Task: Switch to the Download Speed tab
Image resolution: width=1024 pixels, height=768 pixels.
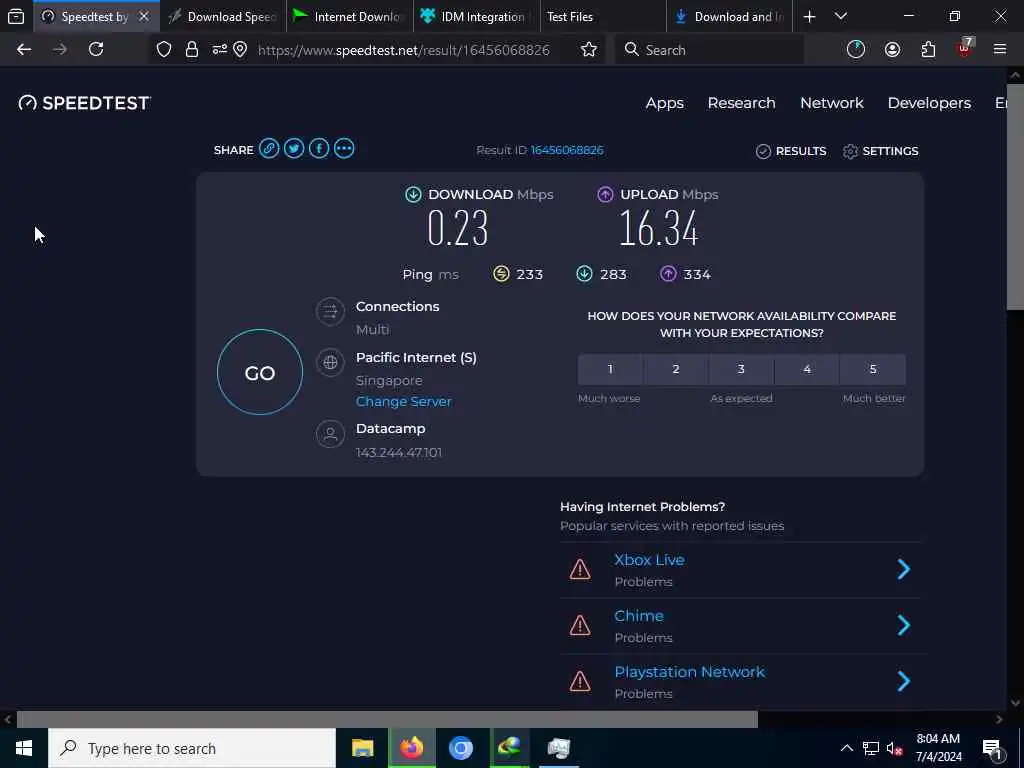Action: 223,17
